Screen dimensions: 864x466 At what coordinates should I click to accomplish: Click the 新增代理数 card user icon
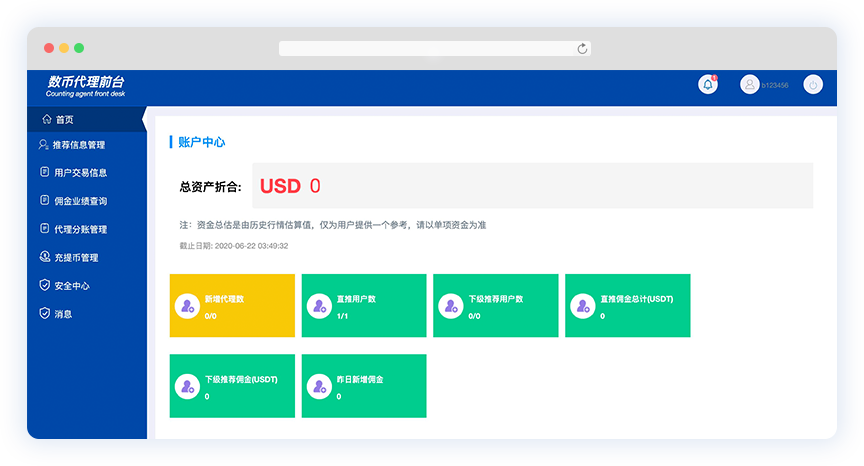pos(187,306)
